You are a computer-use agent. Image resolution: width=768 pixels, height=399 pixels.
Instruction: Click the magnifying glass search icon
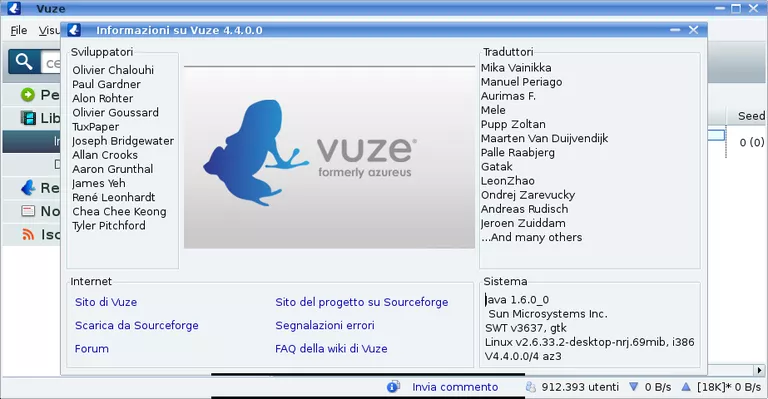tap(24, 62)
